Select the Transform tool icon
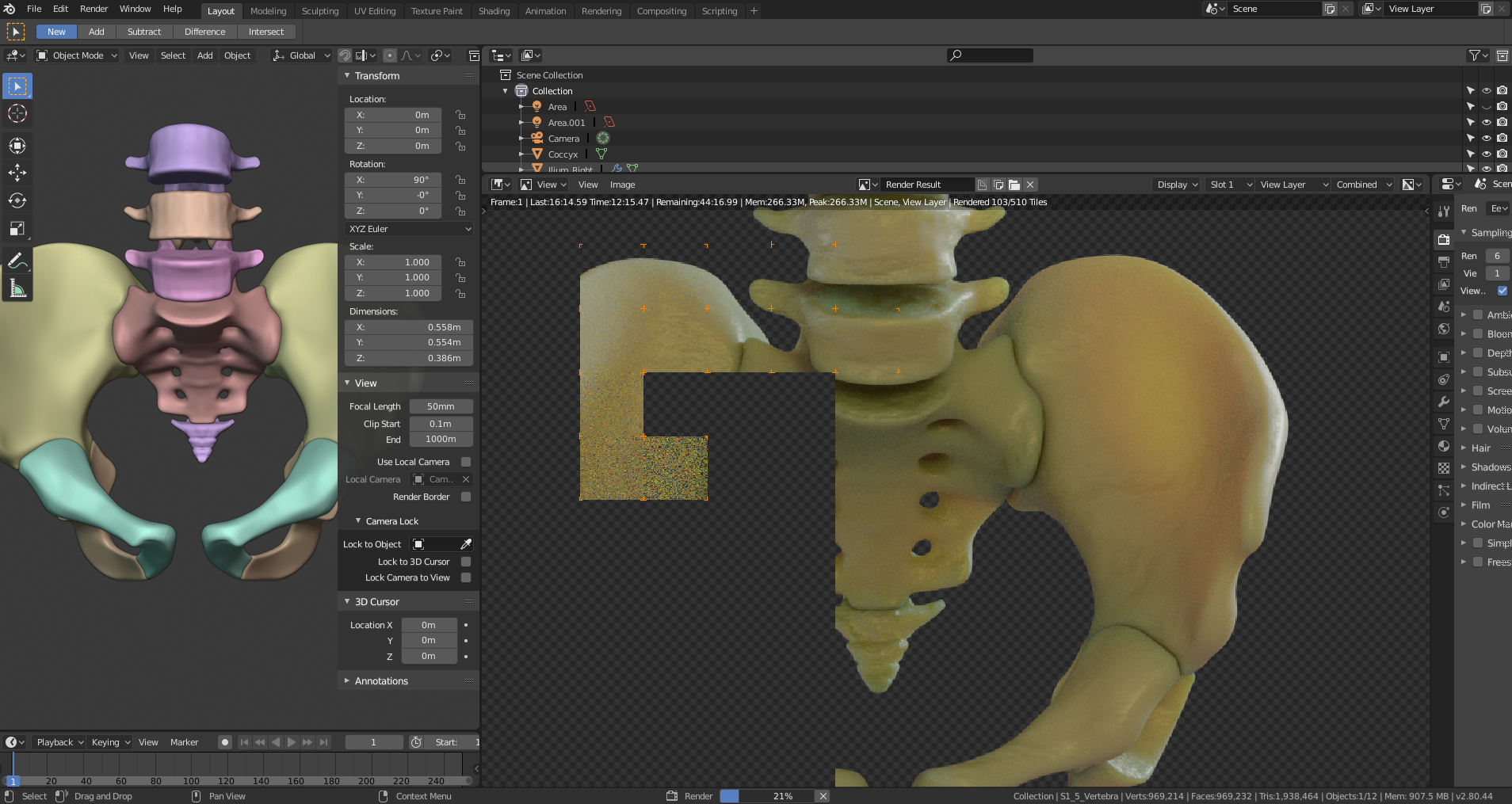1512x804 pixels. 17,145
